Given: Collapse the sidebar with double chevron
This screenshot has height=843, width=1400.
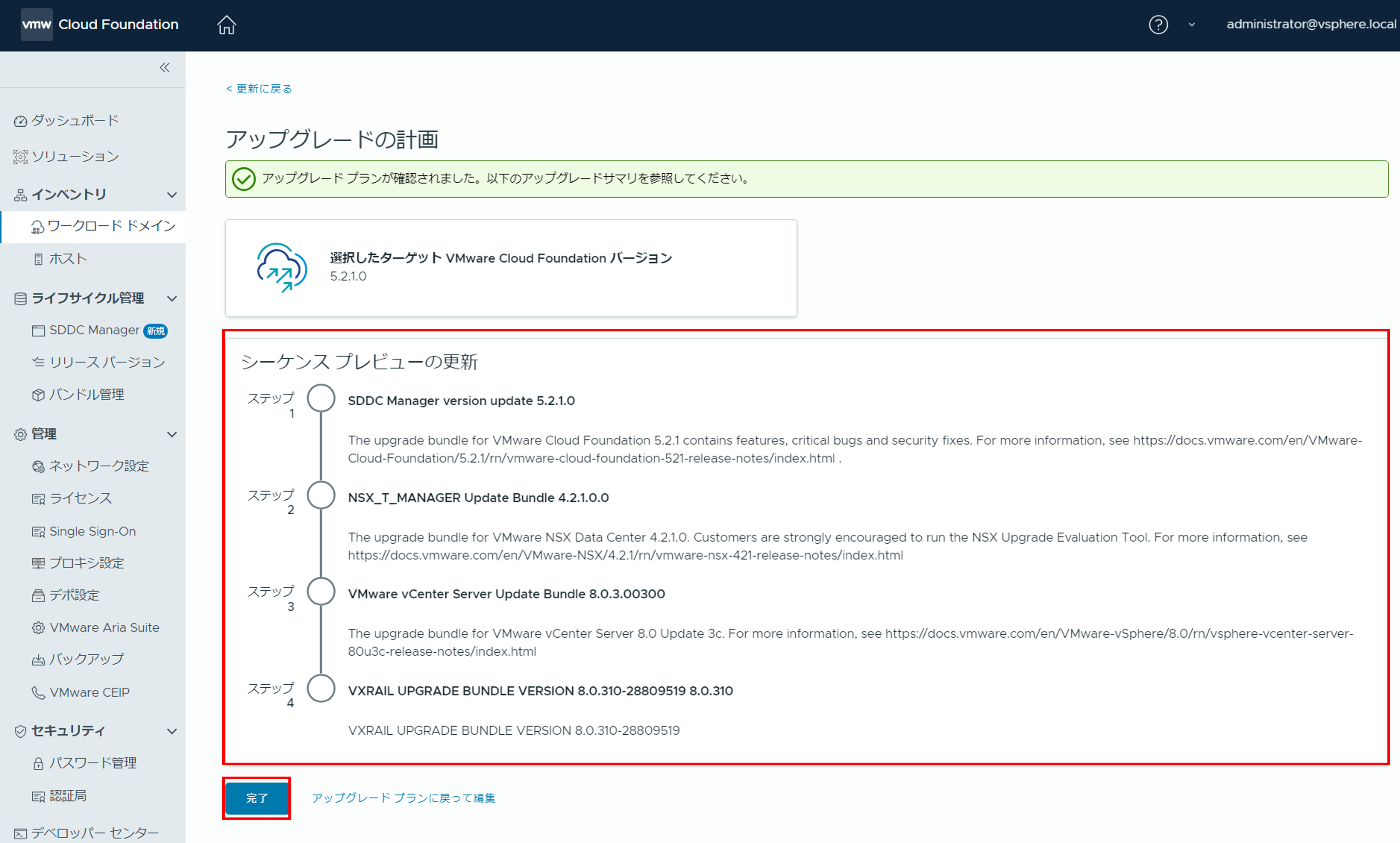Looking at the screenshot, I should pyautogui.click(x=165, y=68).
